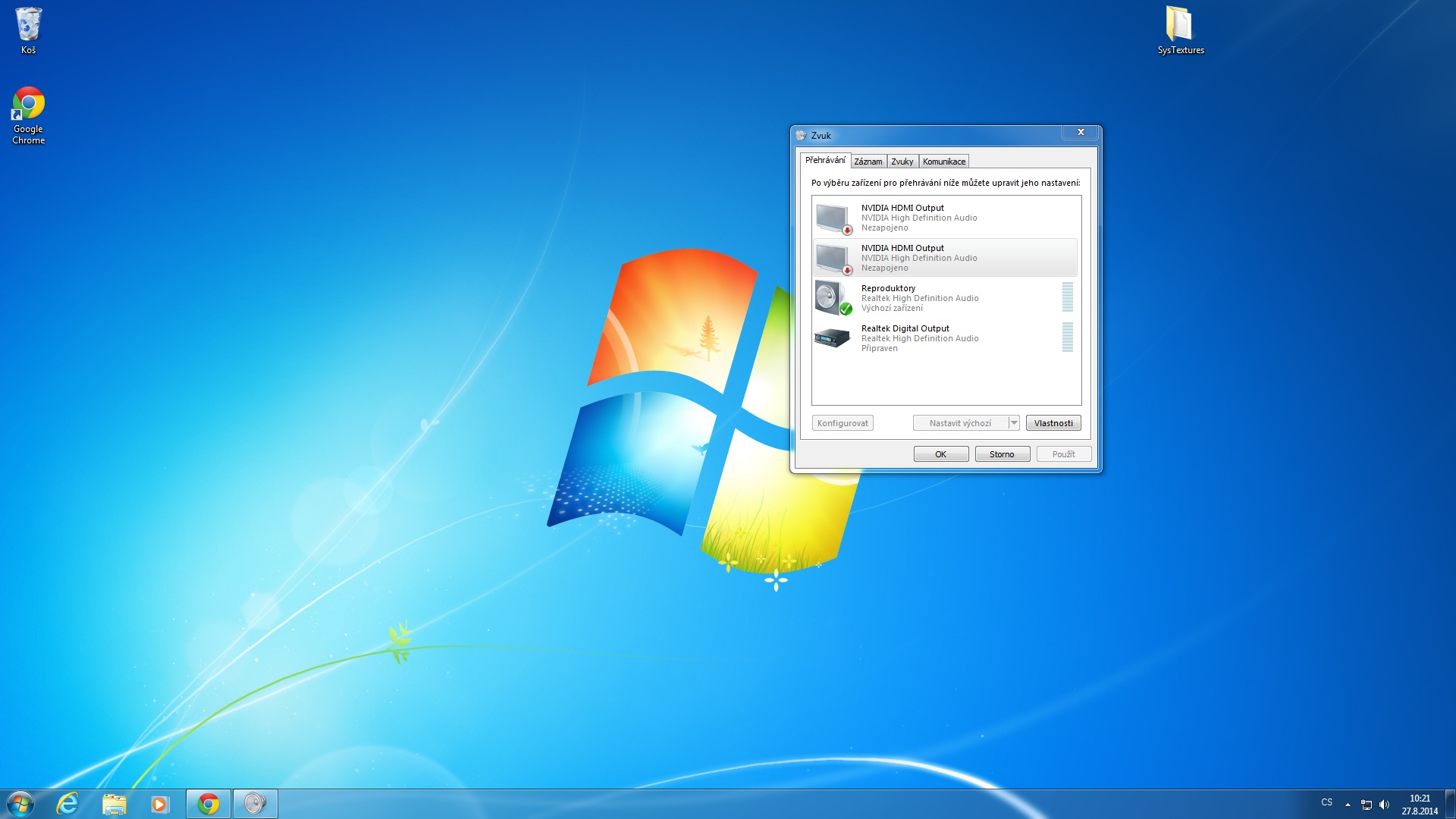This screenshot has width=1456, height=819.
Task: Select the SysTextures folder on desktop
Action: [x=1180, y=30]
